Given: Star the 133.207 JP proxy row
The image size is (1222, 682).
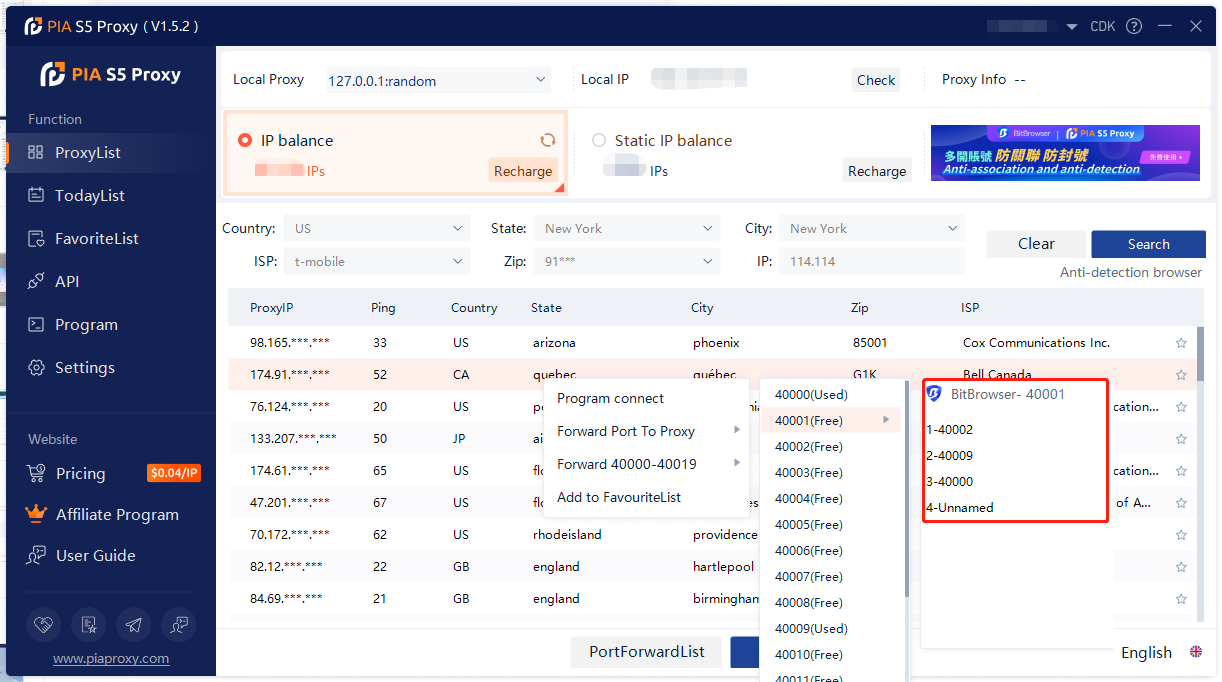Looking at the screenshot, I should pos(1181,439).
